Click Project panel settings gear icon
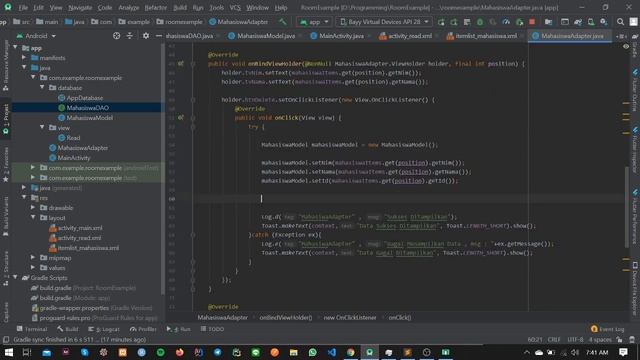This screenshot has height=360, width=640. pos(146,36)
